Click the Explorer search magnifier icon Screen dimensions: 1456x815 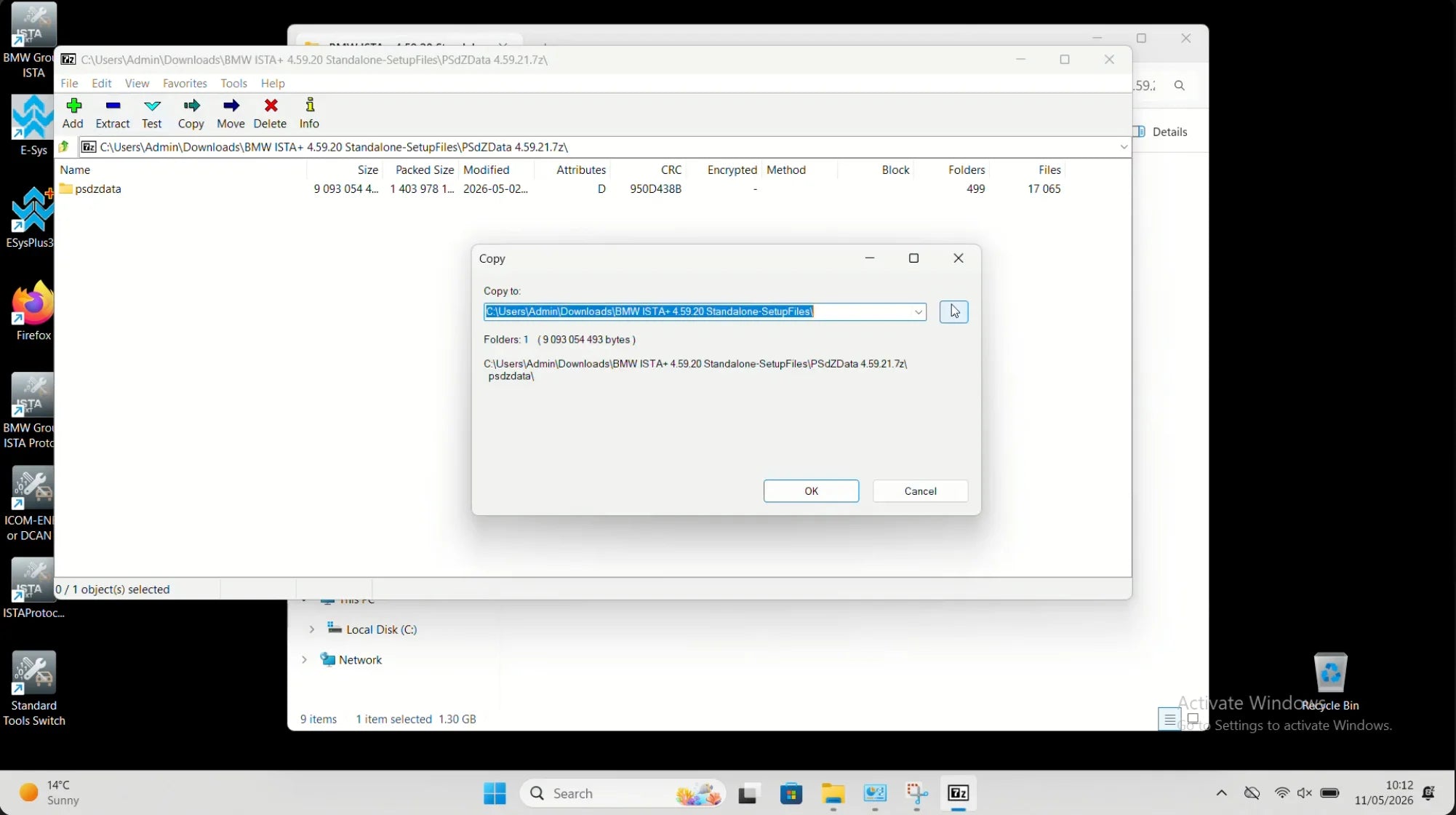[1180, 86]
